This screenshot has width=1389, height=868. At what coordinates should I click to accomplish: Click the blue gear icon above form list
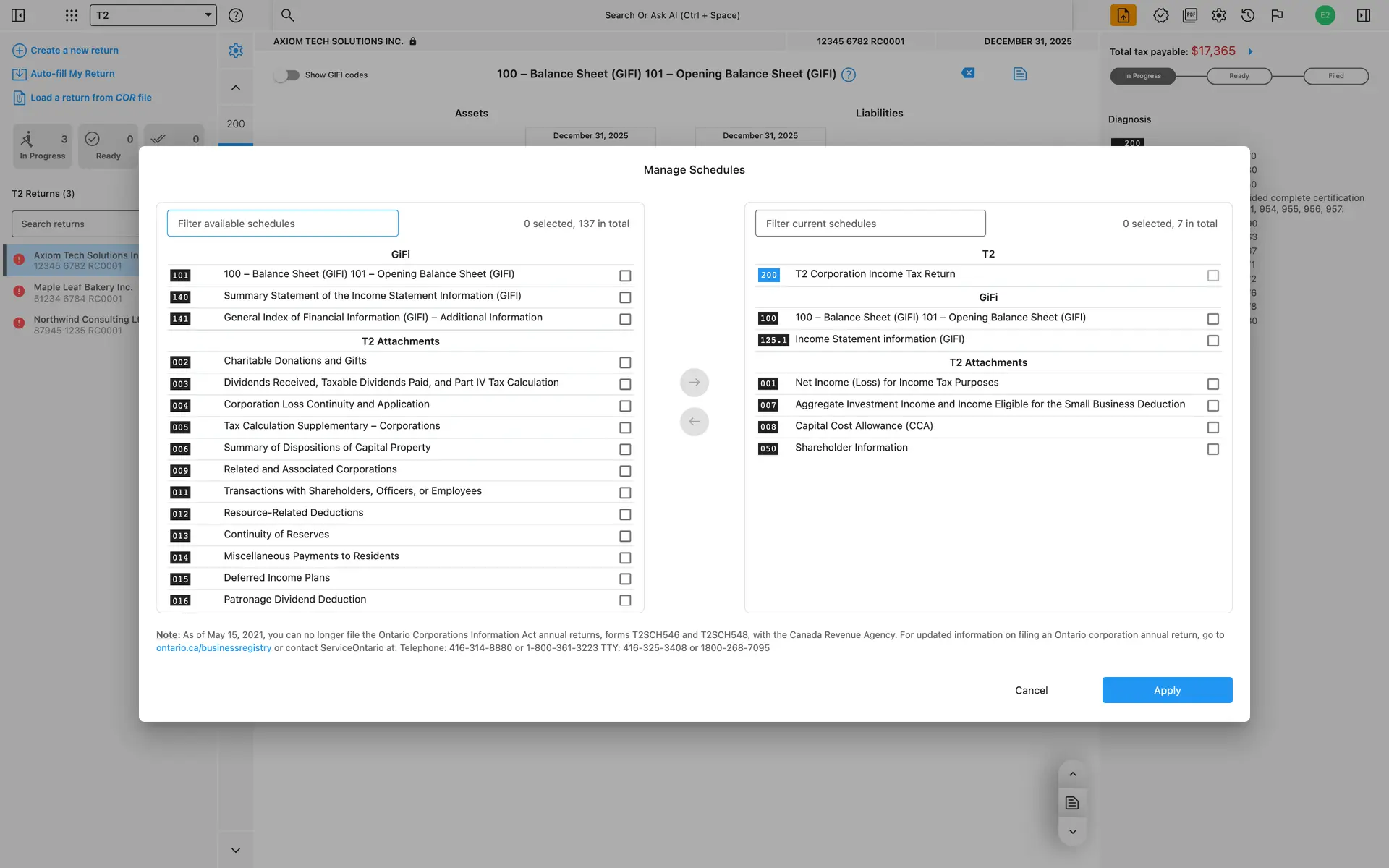click(x=236, y=51)
